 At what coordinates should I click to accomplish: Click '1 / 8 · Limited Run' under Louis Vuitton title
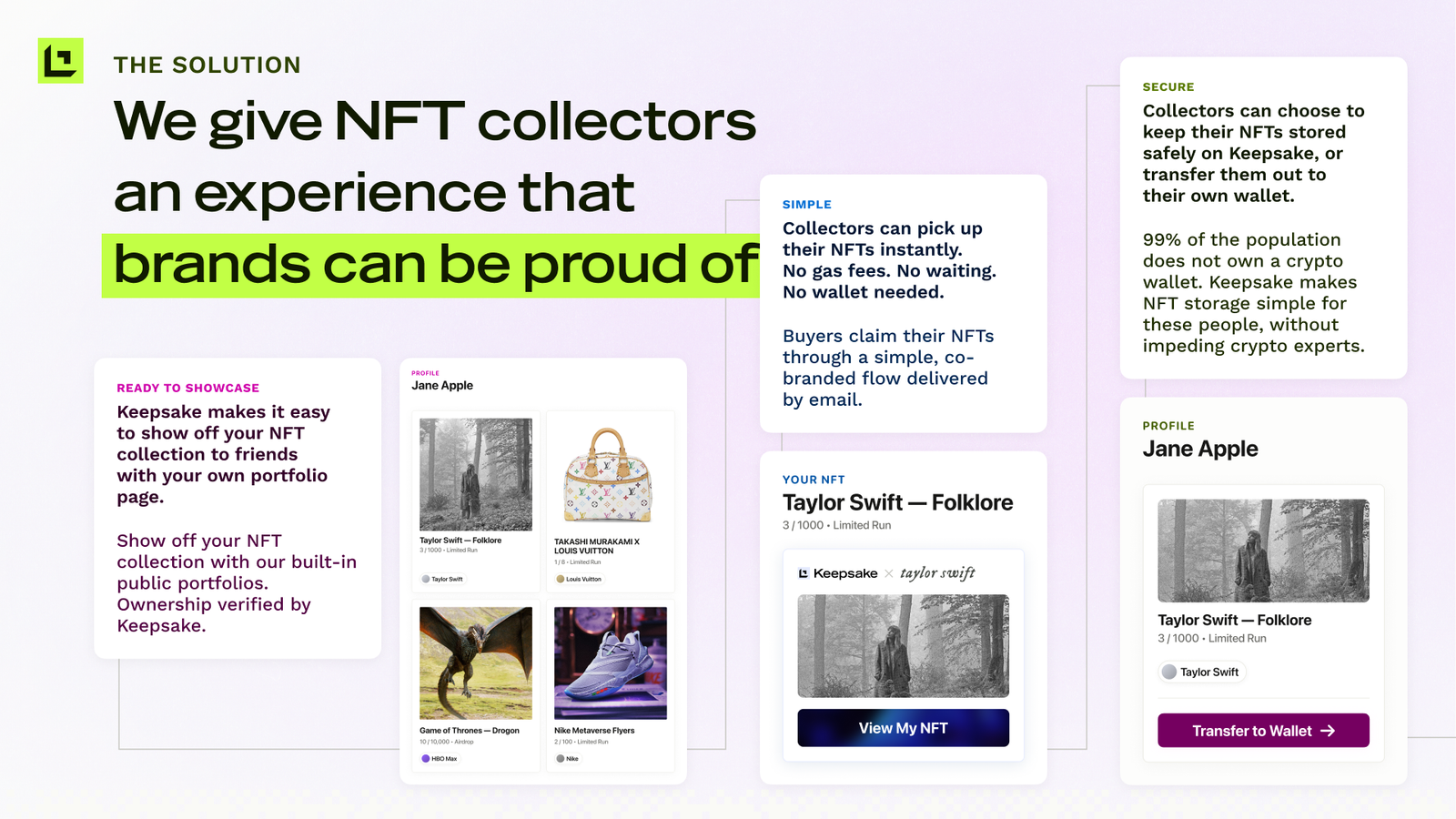tap(578, 562)
